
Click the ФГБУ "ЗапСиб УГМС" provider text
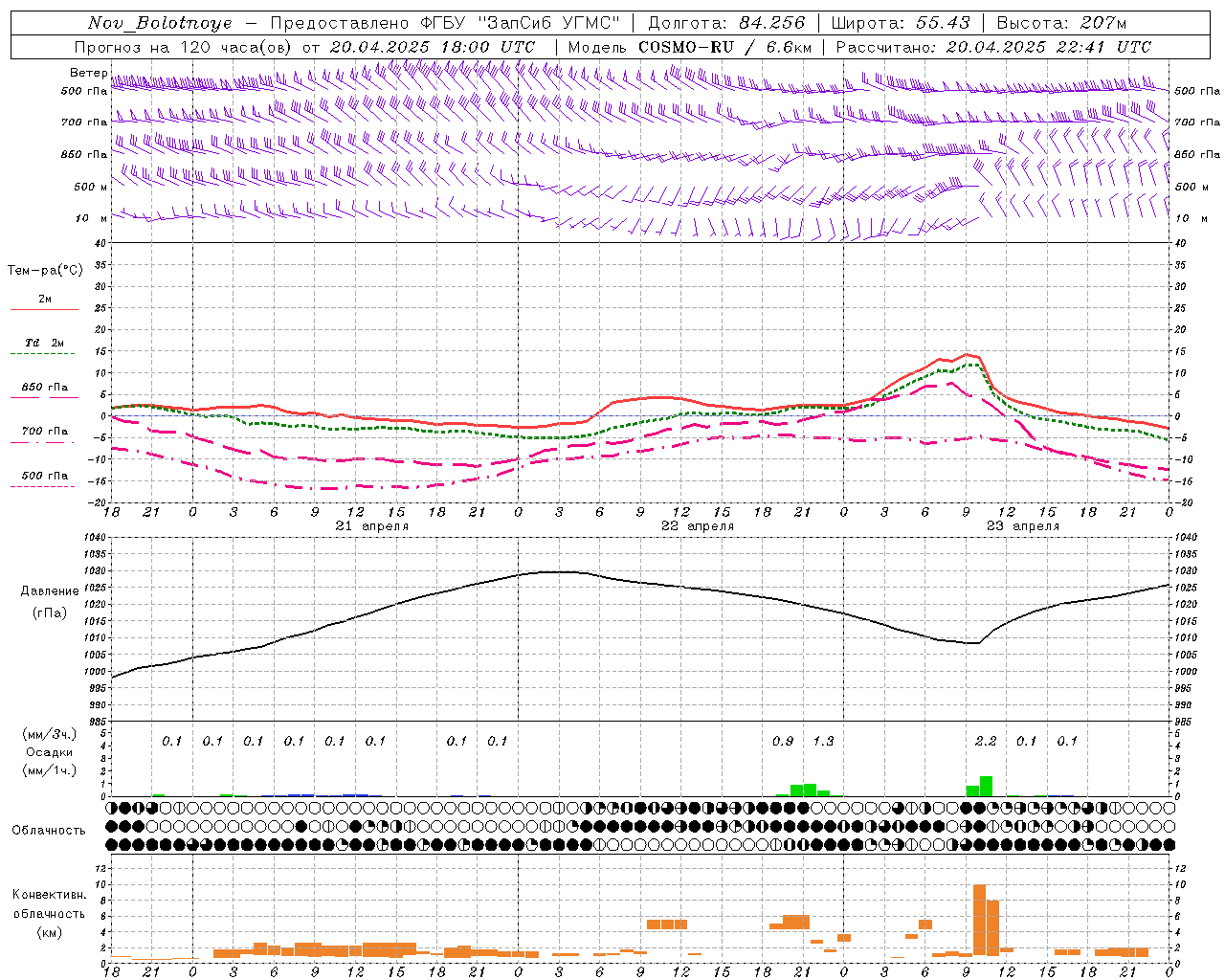coord(520,23)
